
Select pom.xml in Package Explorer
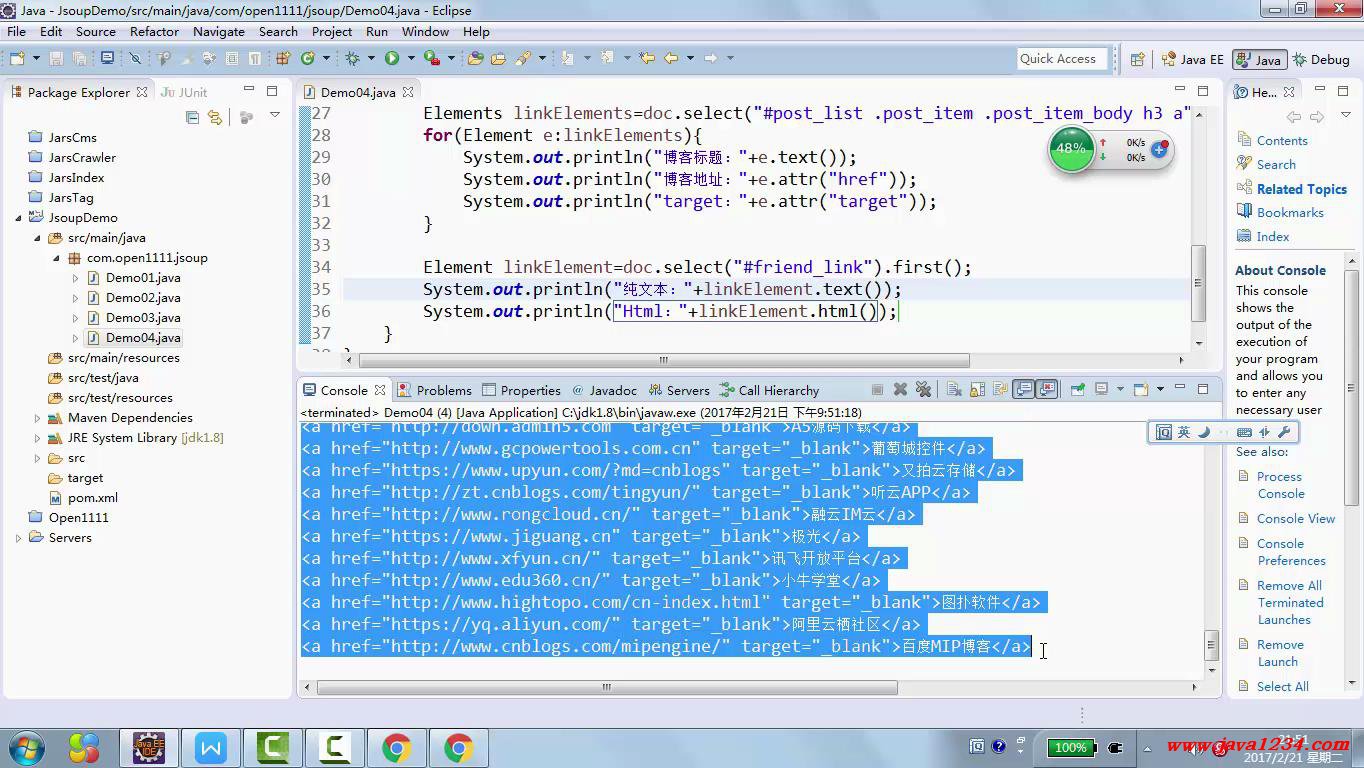pyautogui.click(x=92, y=498)
